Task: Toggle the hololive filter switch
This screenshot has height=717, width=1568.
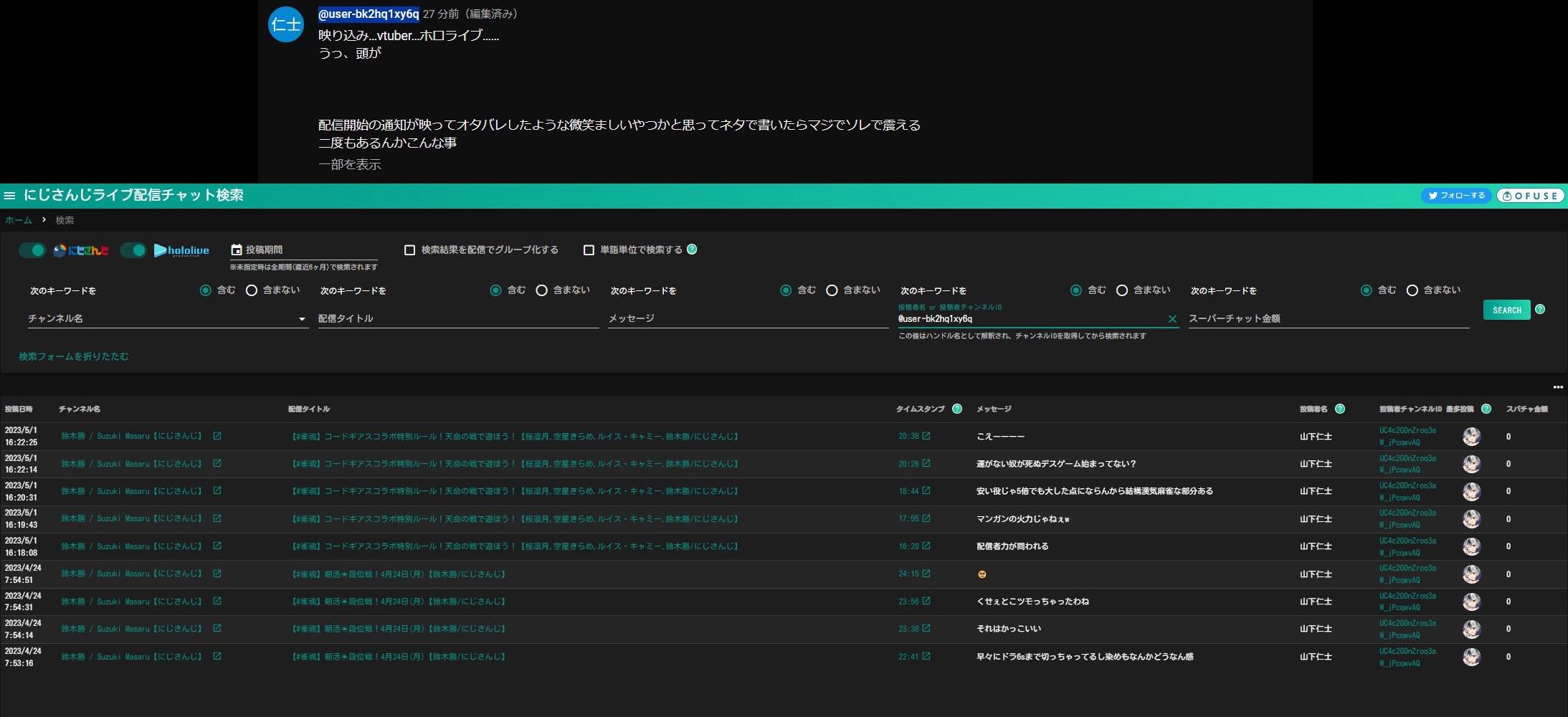Action: tap(133, 250)
